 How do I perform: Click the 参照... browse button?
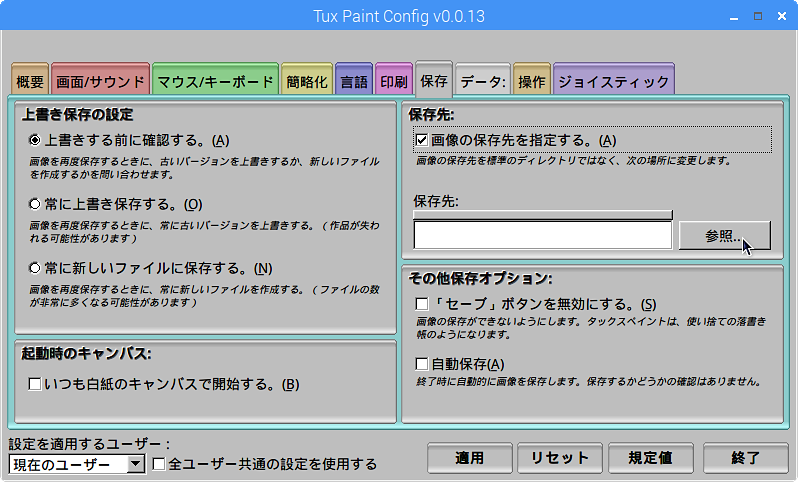[725, 236]
